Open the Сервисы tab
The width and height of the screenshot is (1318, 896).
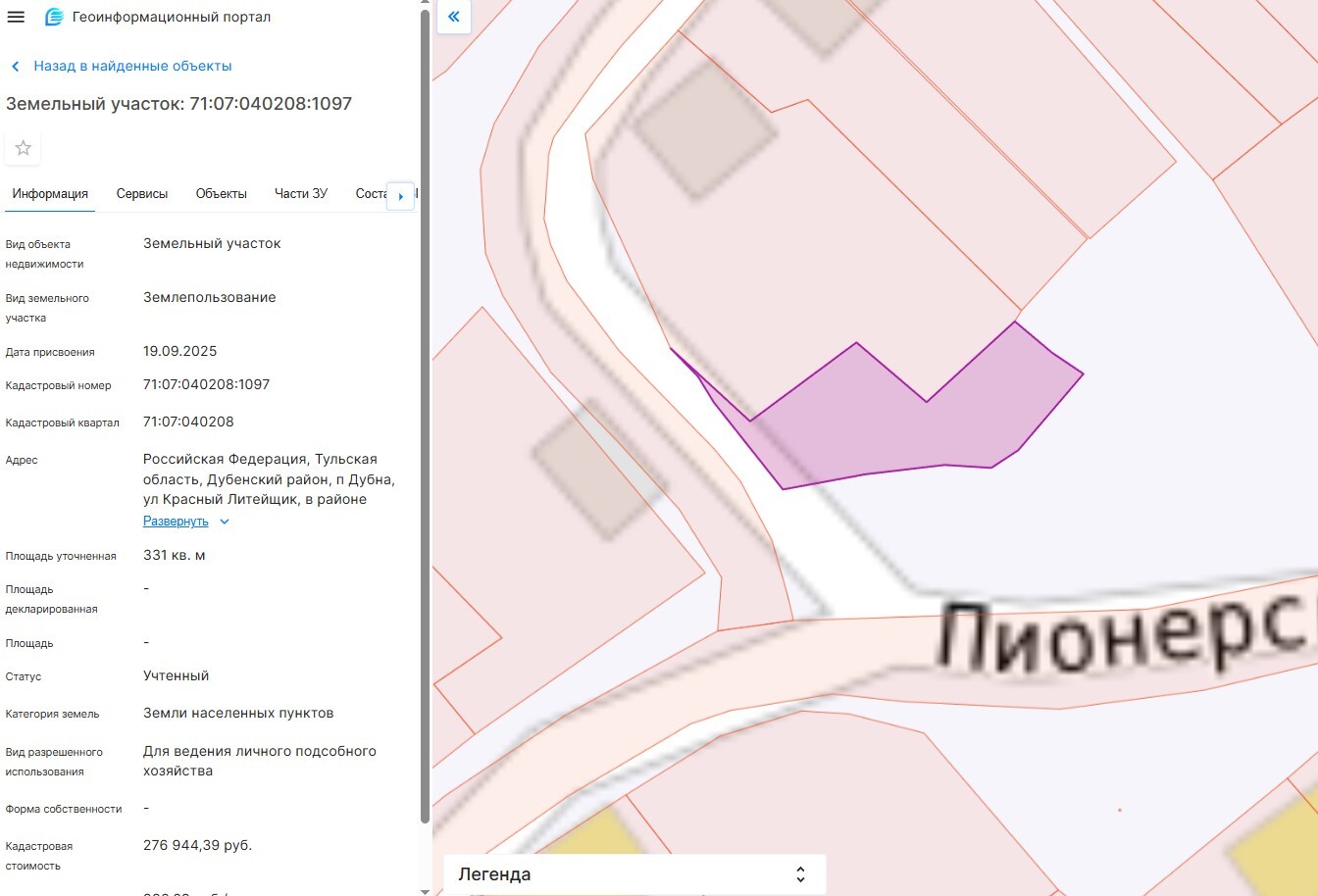click(x=142, y=194)
